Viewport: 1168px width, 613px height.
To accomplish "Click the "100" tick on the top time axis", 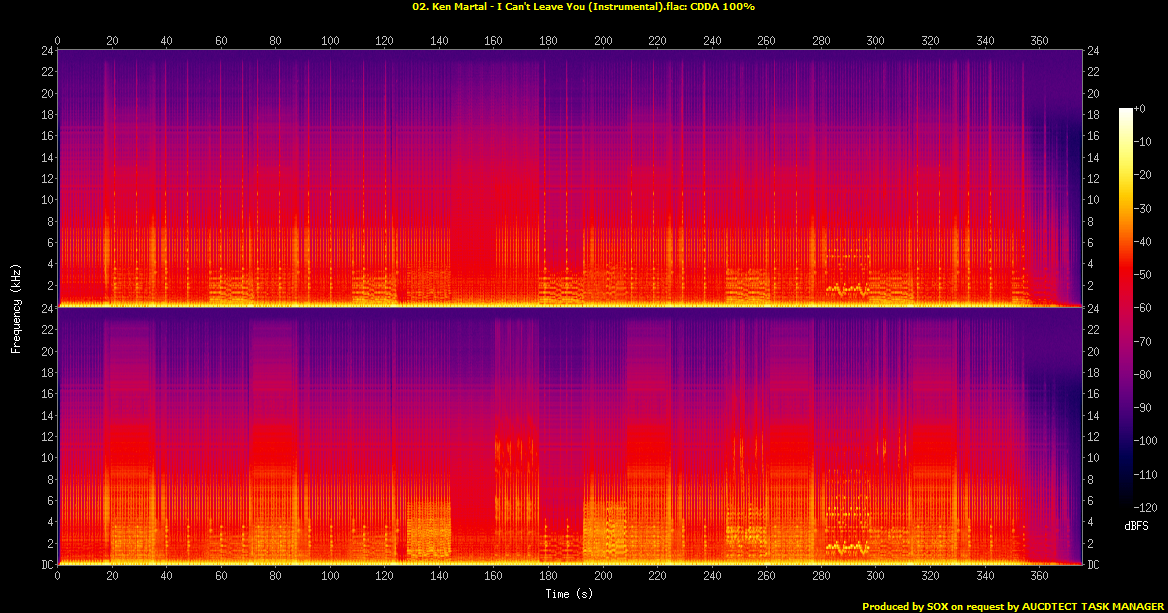I will [330, 41].
